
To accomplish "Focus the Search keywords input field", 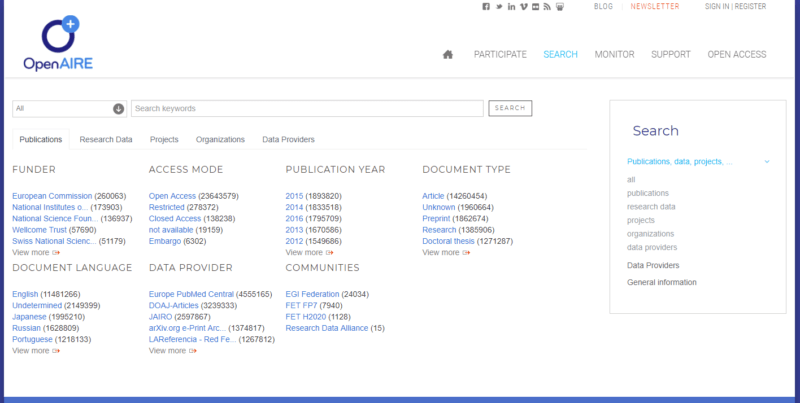I will [x=307, y=109].
